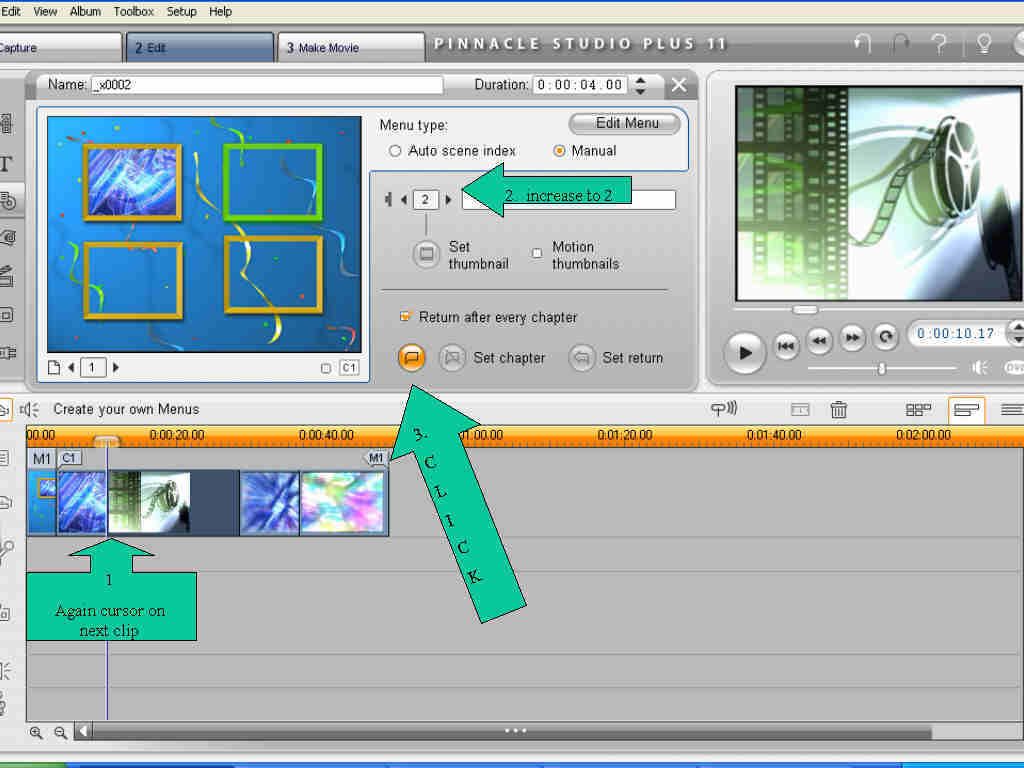Switch to Storyboard view
The width and height of the screenshot is (1024, 768).
[918, 410]
